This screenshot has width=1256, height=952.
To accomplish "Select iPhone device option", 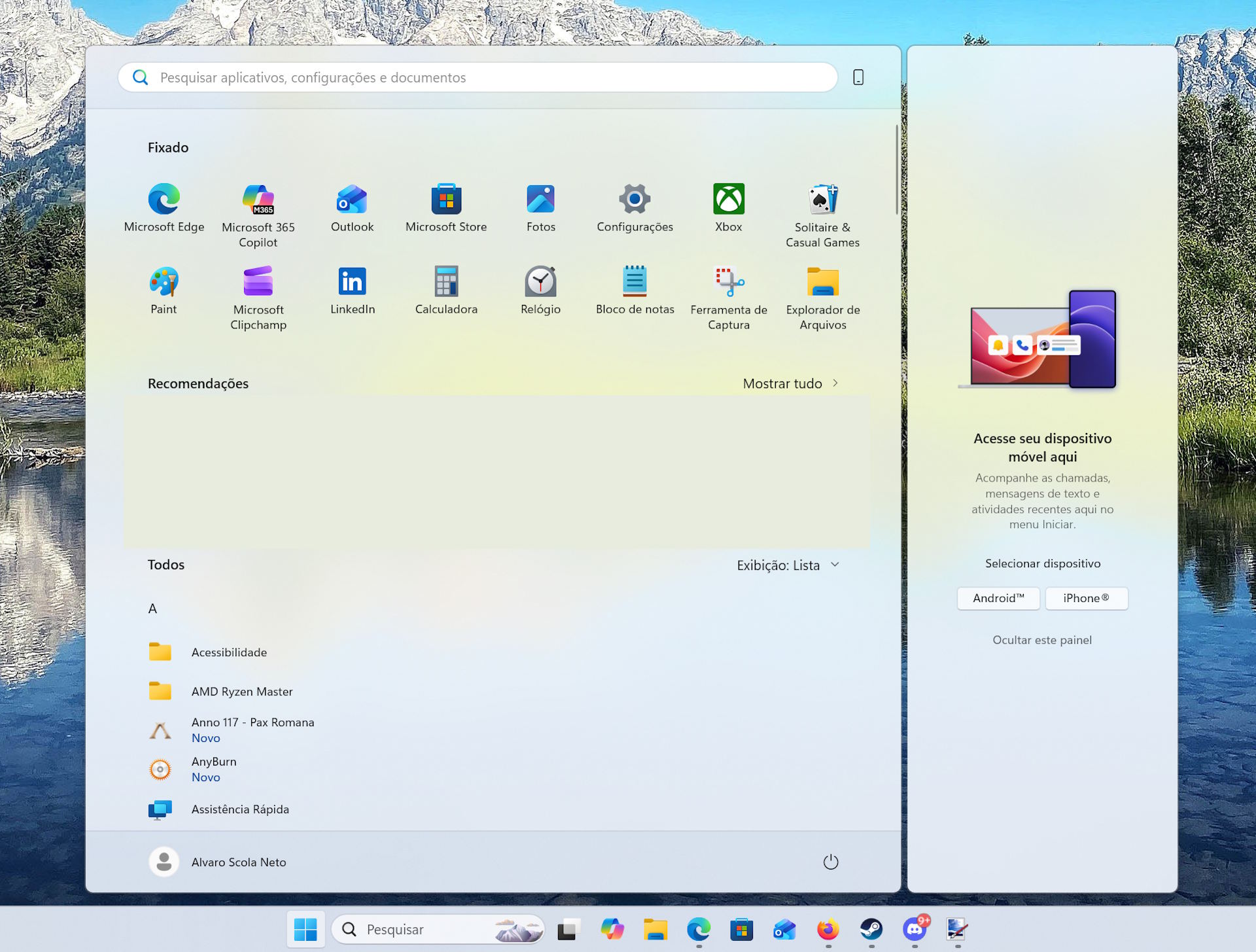I will (x=1086, y=598).
